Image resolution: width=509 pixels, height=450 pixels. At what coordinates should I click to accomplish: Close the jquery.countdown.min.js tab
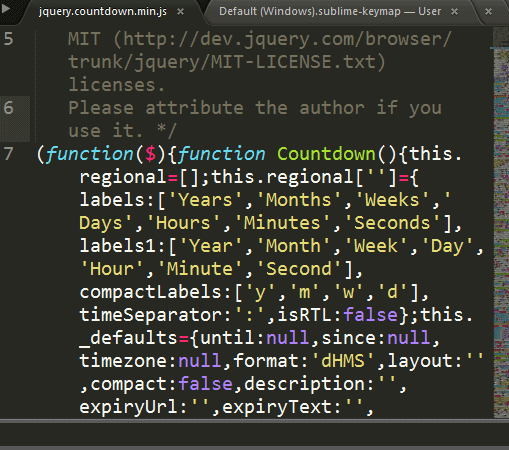(180, 12)
